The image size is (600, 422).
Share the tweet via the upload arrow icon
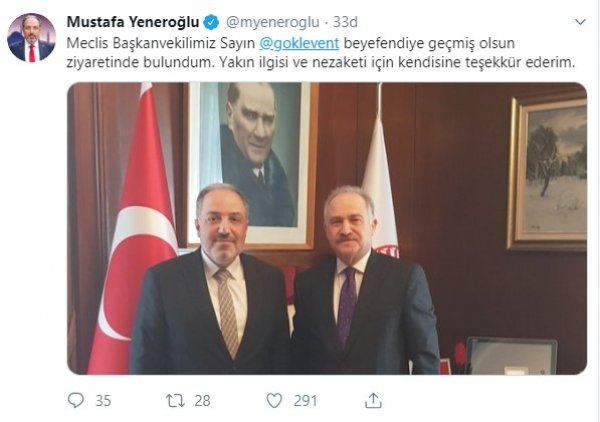[x=373, y=400]
